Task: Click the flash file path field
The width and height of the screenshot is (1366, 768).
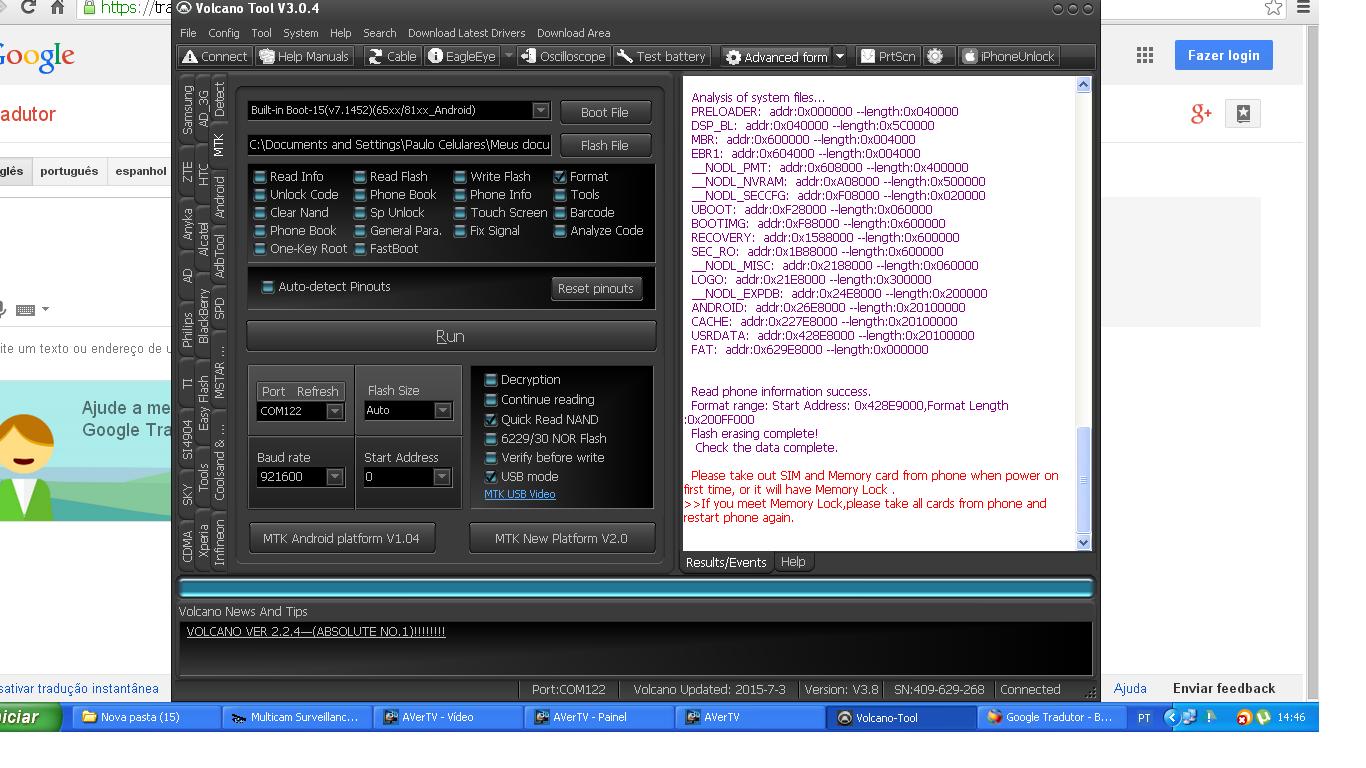Action: click(x=400, y=145)
